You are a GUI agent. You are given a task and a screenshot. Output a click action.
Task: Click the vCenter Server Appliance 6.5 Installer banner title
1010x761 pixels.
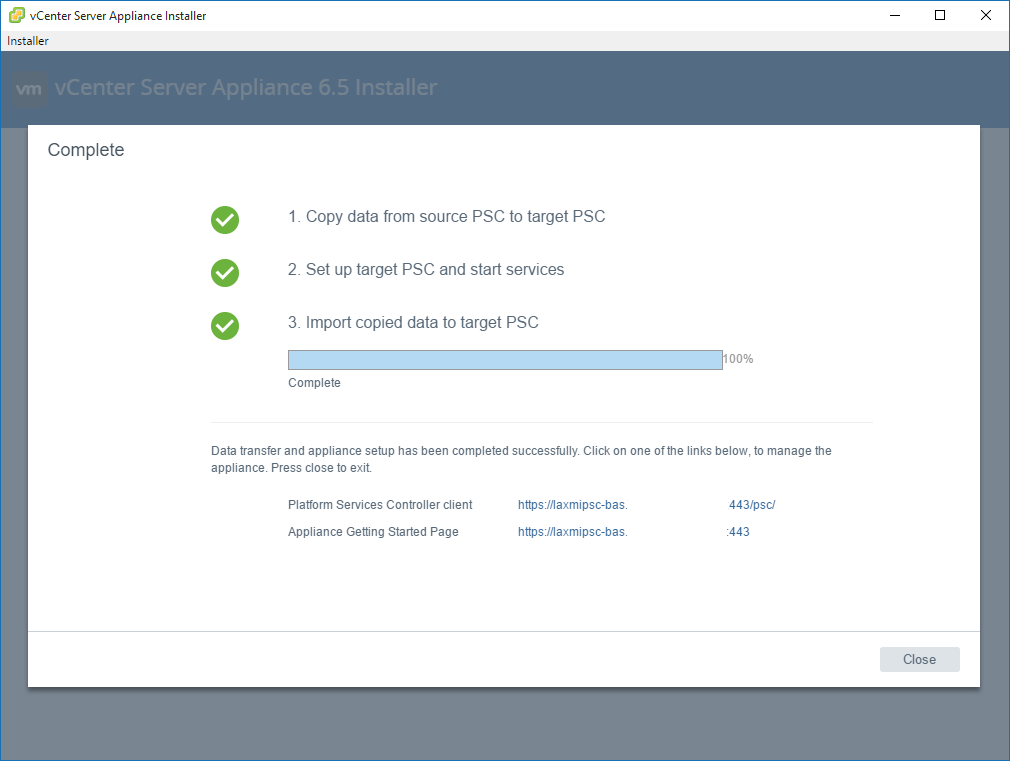(245, 88)
